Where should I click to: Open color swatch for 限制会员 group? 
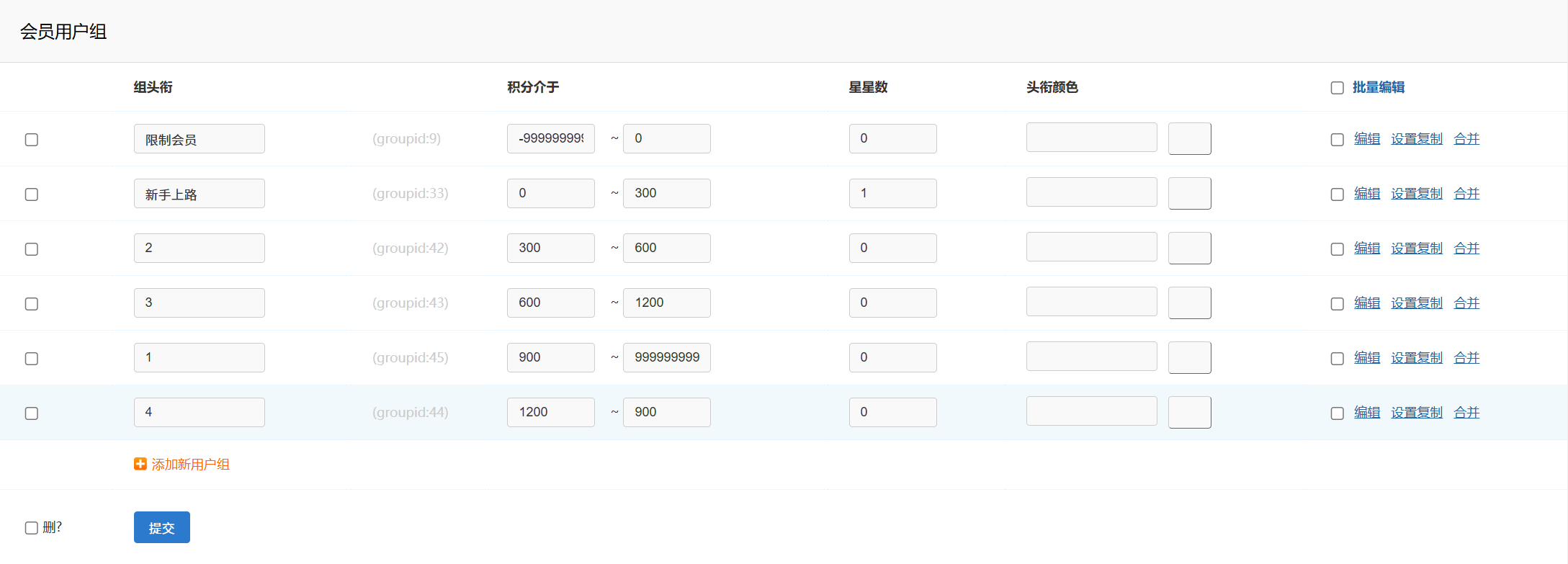click(1189, 138)
